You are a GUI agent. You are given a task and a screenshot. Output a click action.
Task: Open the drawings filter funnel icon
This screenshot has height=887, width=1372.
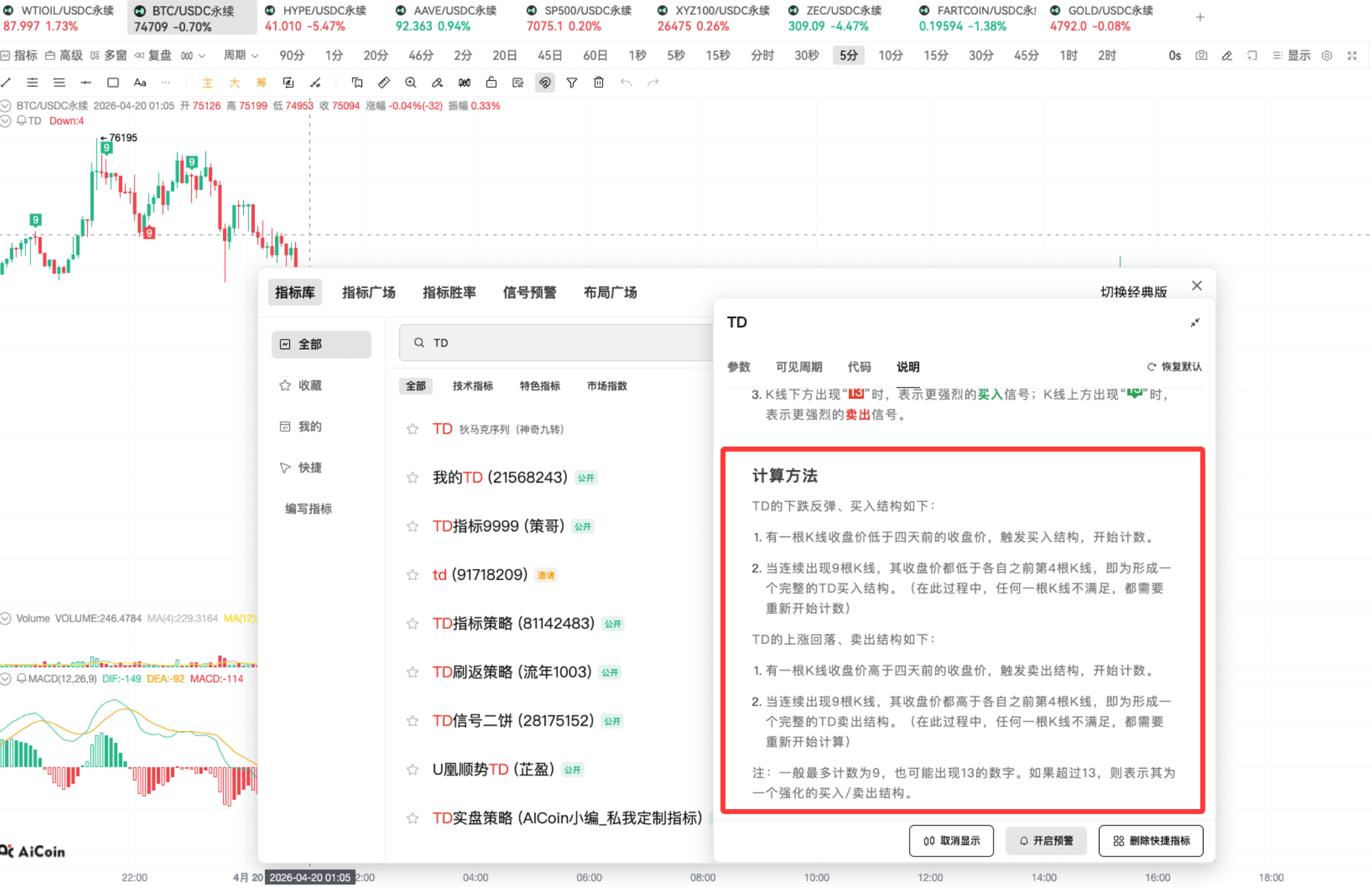tap(572, 82)
